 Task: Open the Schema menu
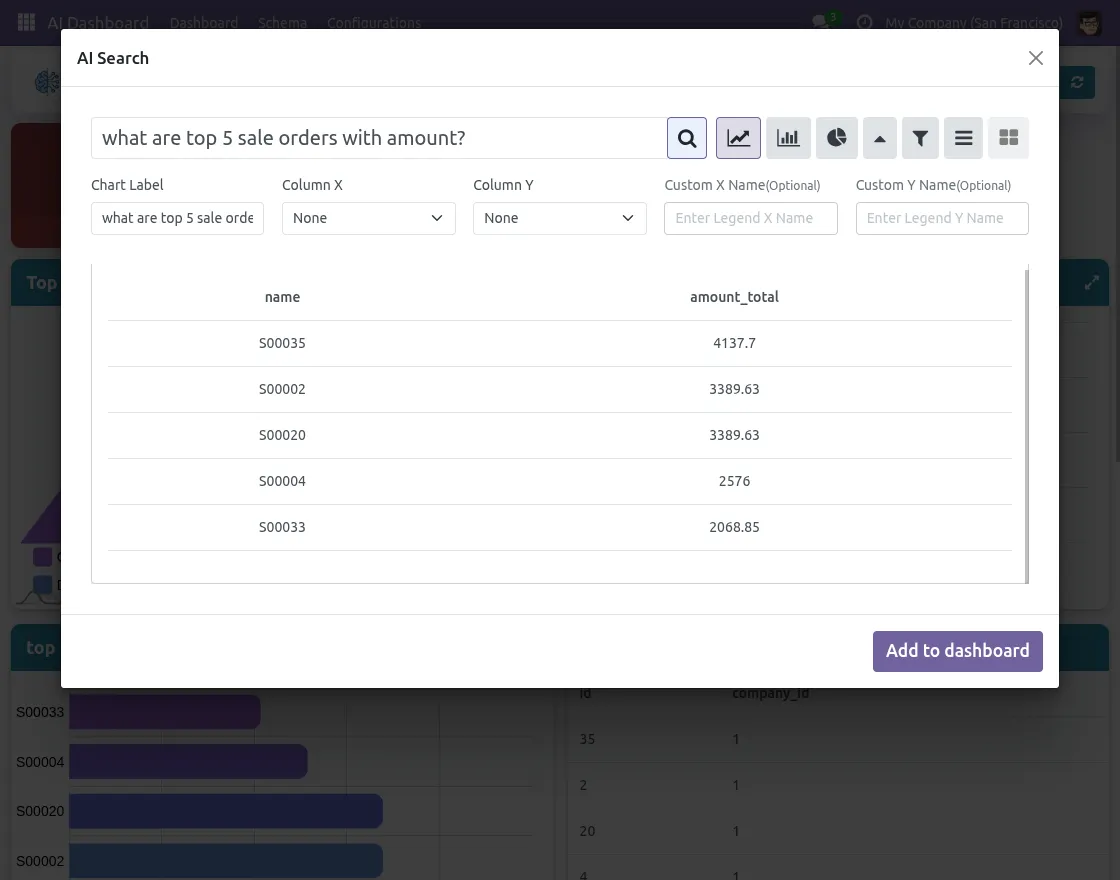[282, 22]
